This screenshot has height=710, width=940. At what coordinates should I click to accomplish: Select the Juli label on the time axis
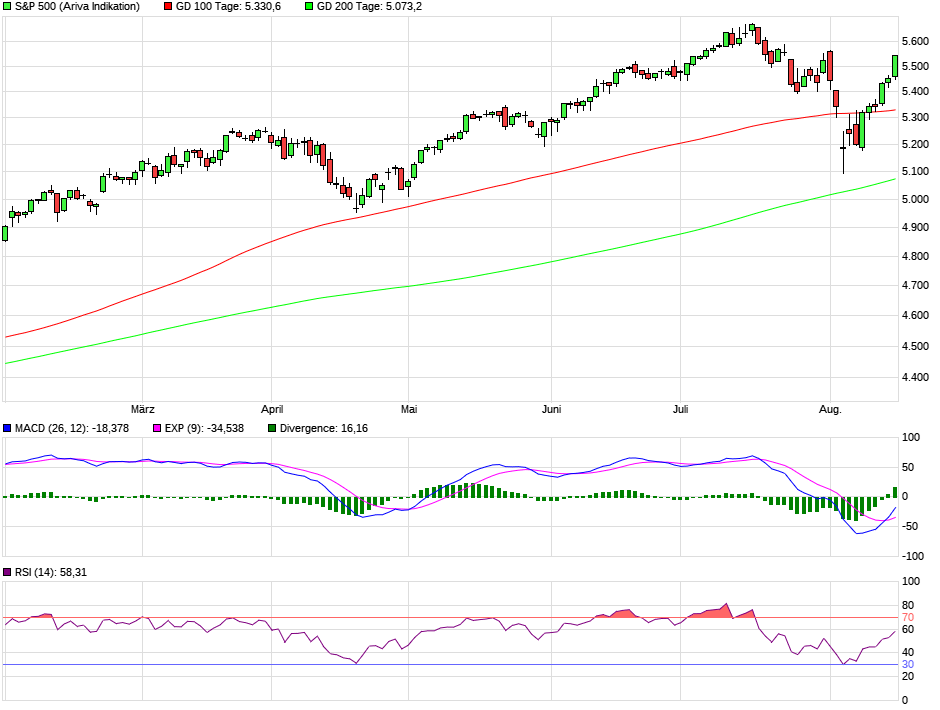(678, 408)
